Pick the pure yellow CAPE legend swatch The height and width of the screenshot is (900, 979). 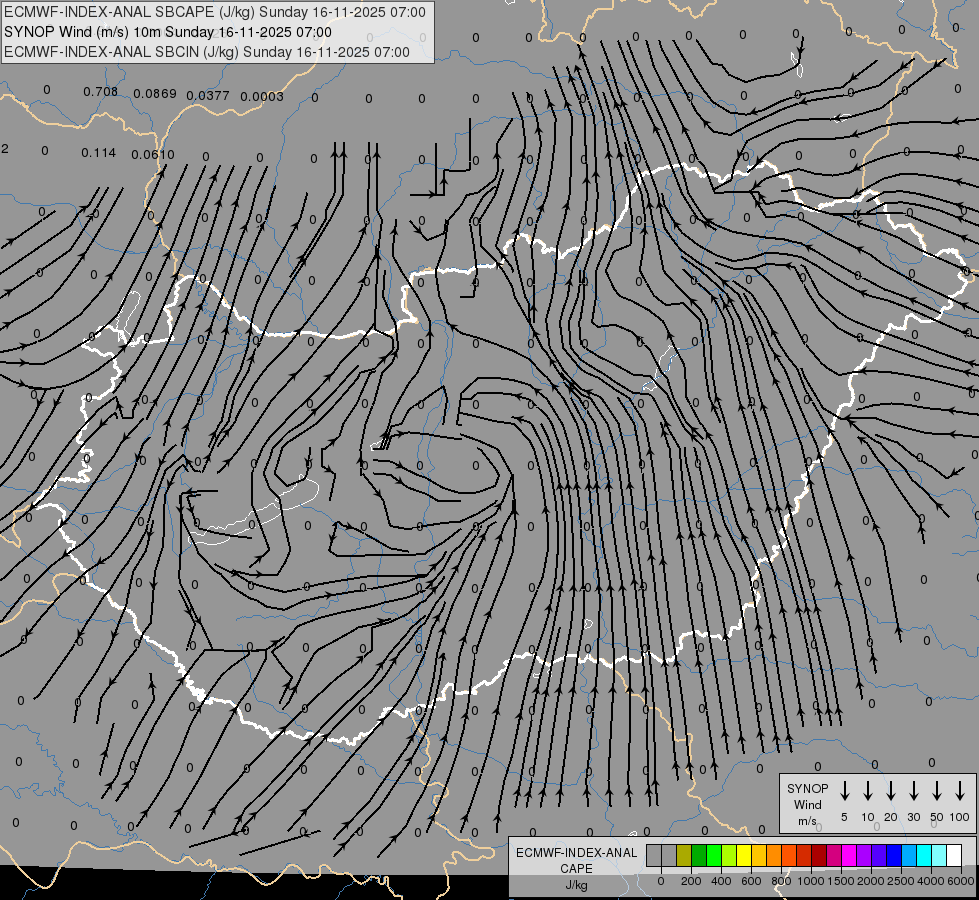point(744,855)
